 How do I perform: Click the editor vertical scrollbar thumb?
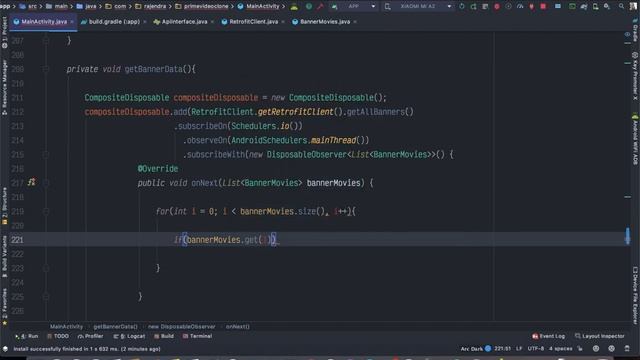[x=627, y=236]
